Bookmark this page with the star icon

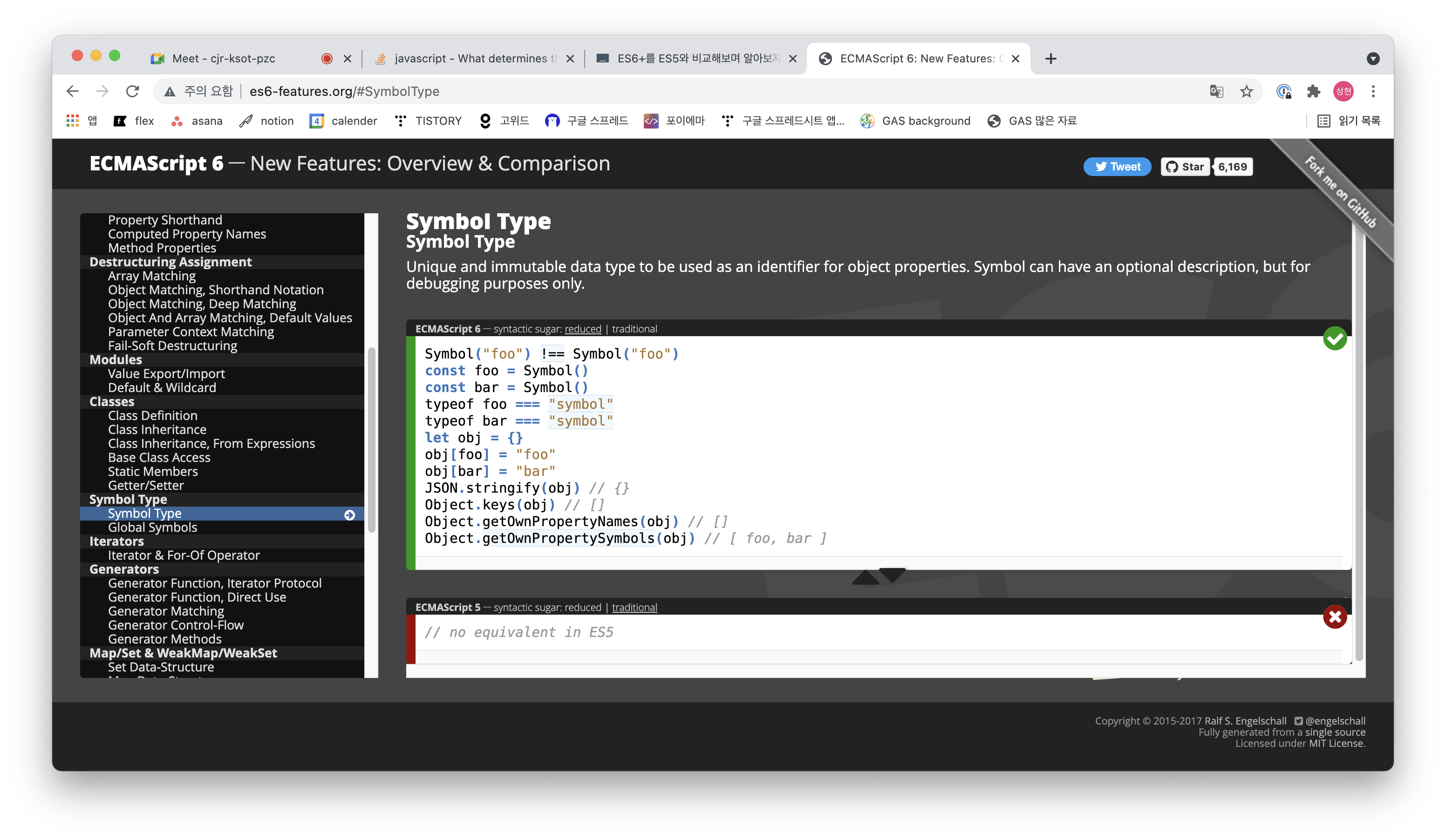[1246, 91]
